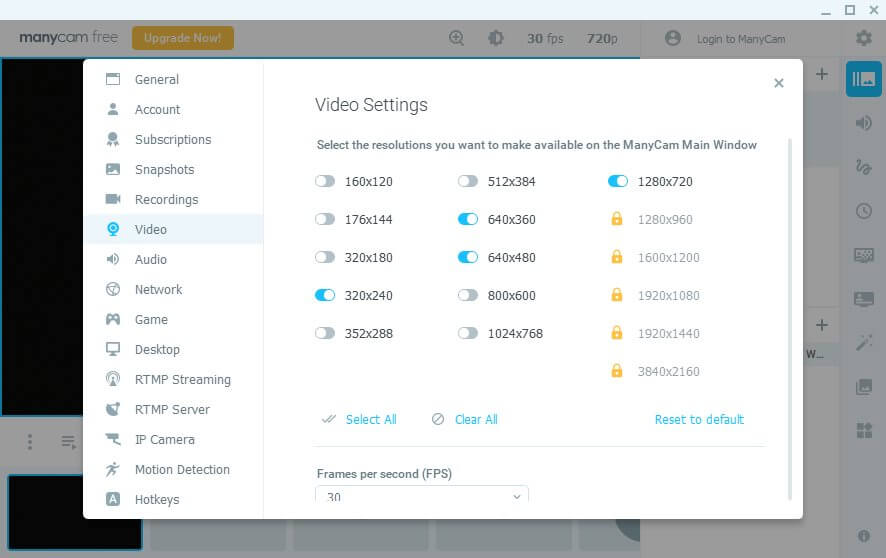Click Login to ManyCam

(741, 39)
